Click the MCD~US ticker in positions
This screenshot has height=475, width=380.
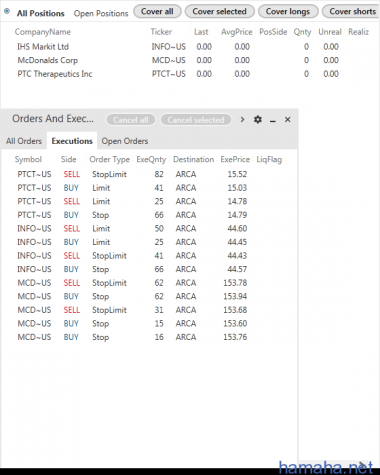[169, 60]
